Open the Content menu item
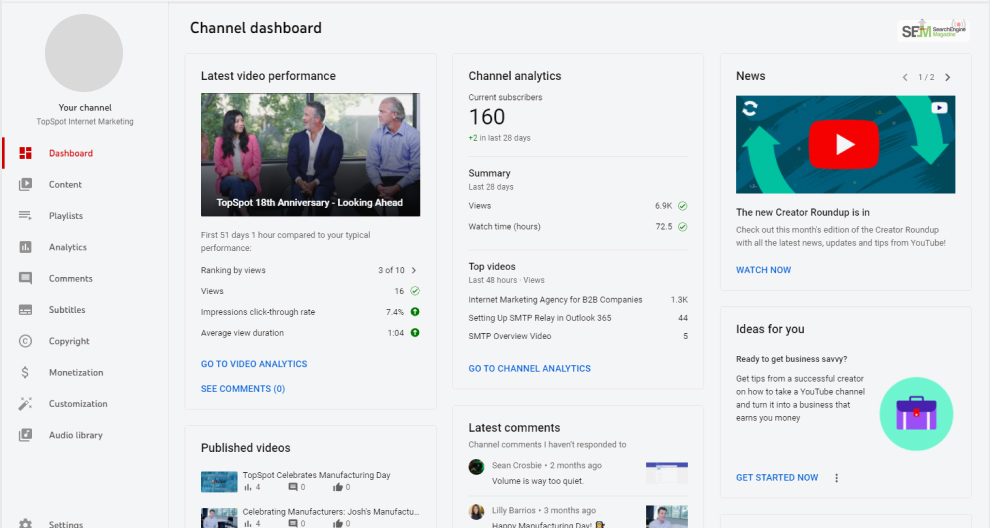 (65, 184)
